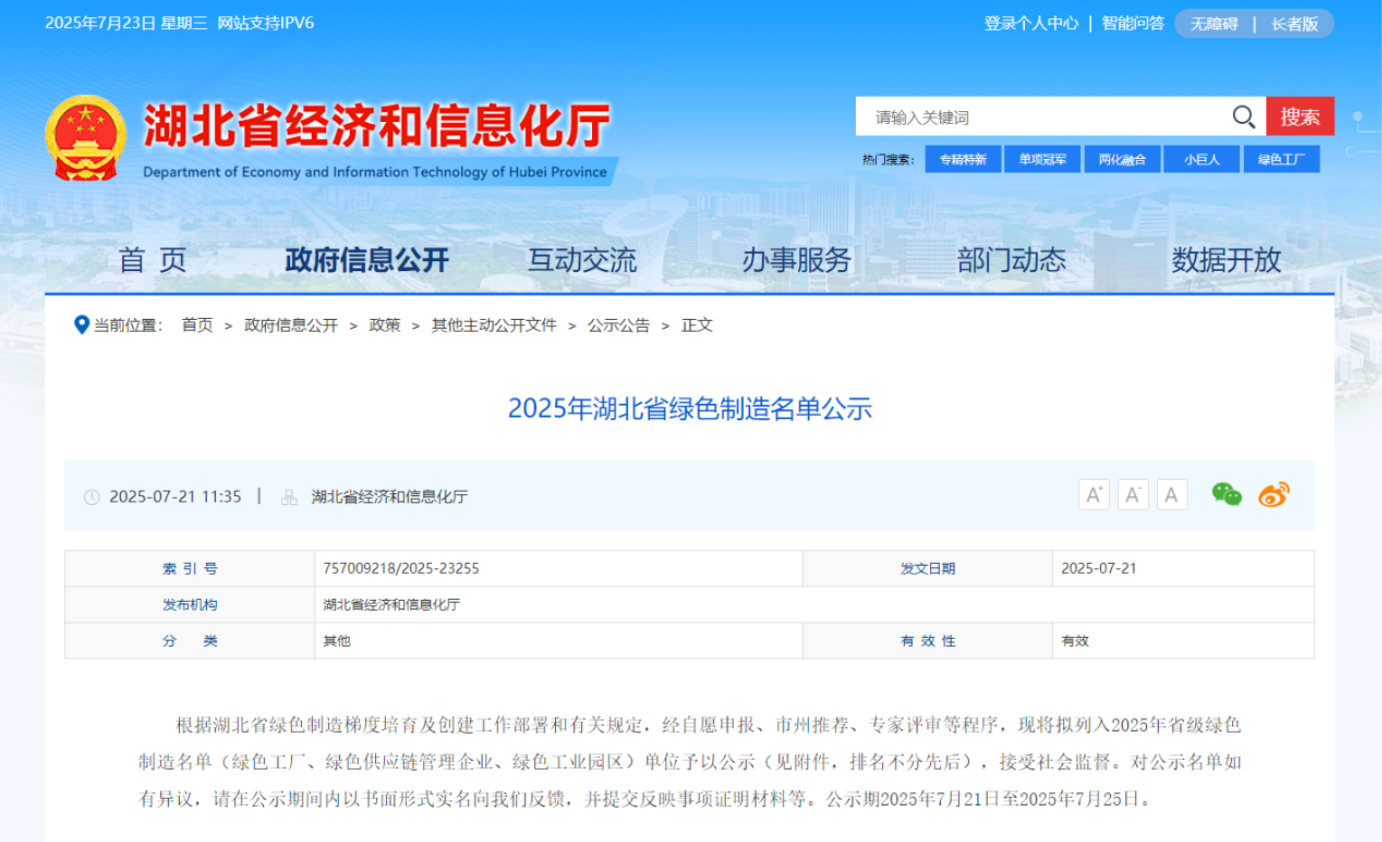Click the keyword search input field
1382x842 pixels.
point(1040,117)
